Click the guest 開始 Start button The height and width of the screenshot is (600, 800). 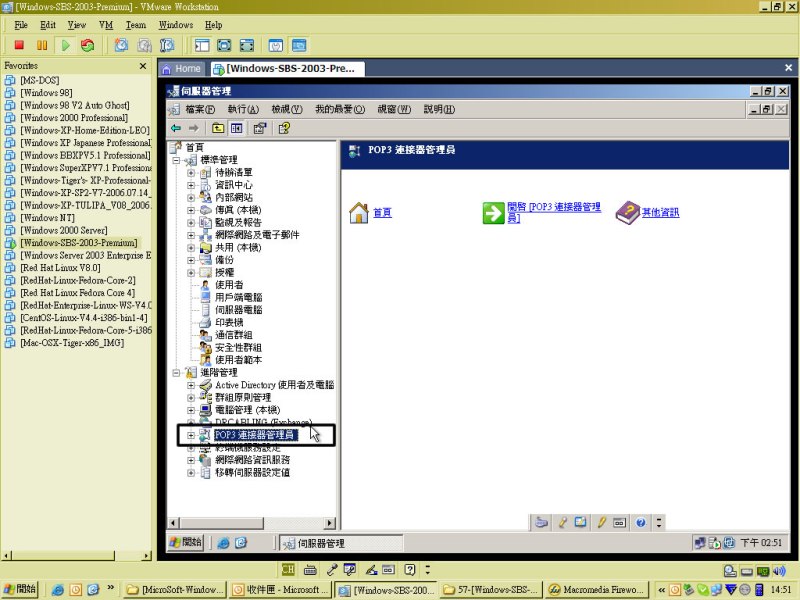(186, 542)
